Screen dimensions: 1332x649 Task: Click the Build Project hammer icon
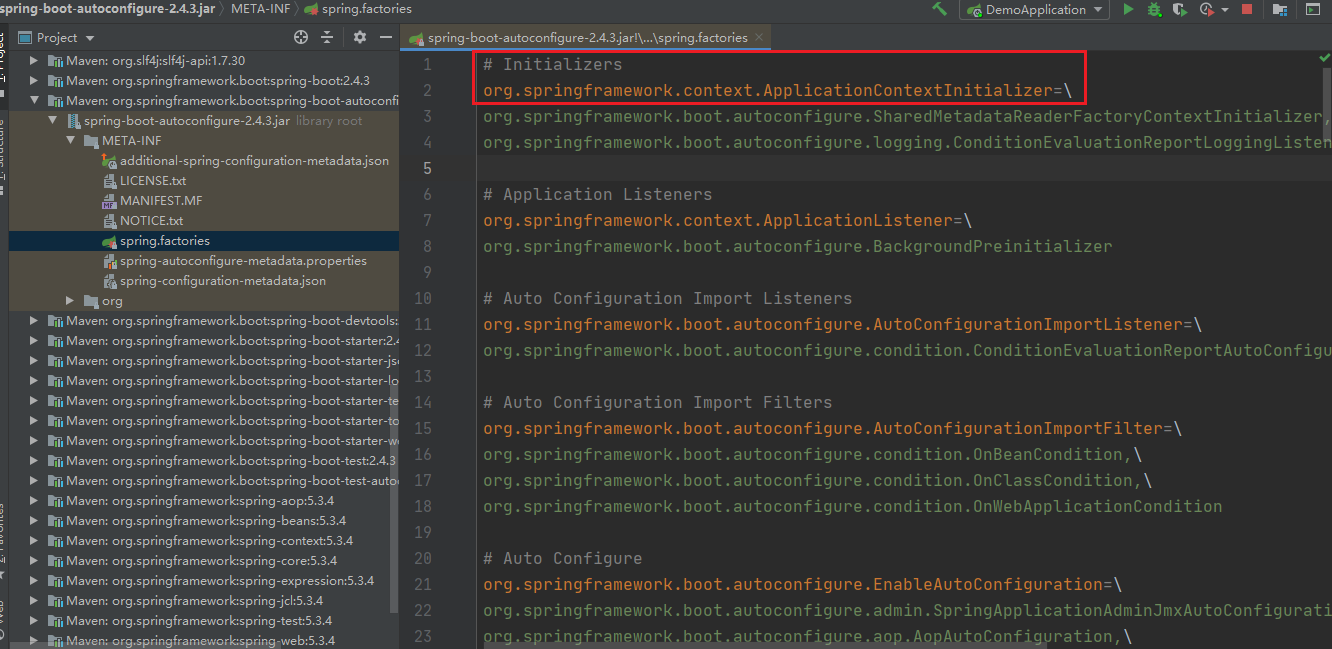click(939, 9)
